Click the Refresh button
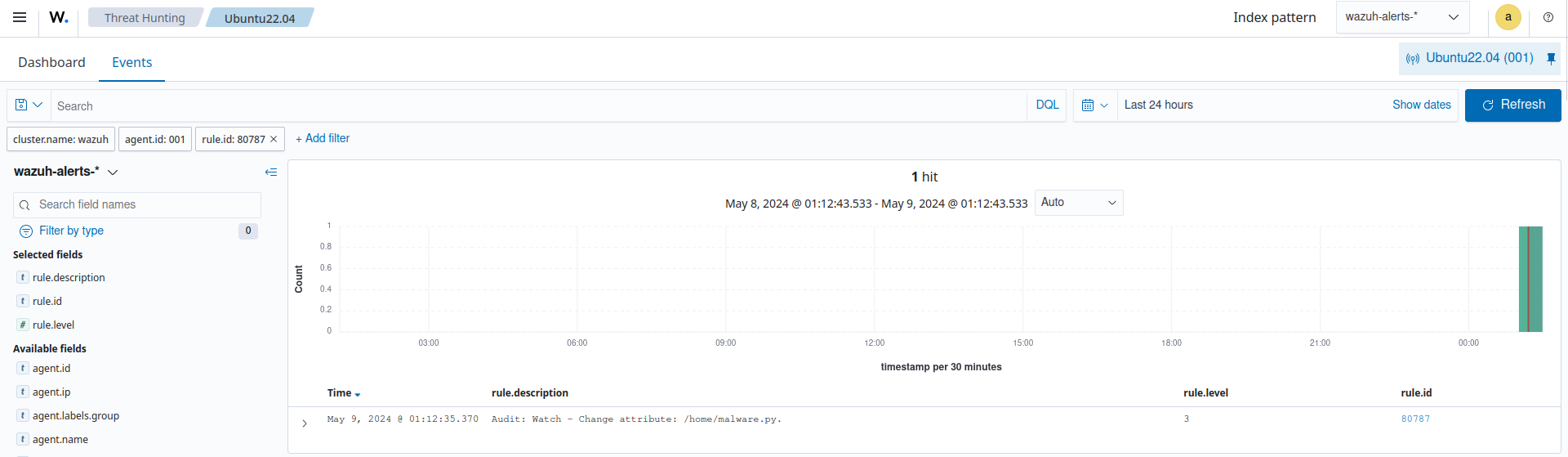 (x=1512, y=105)
